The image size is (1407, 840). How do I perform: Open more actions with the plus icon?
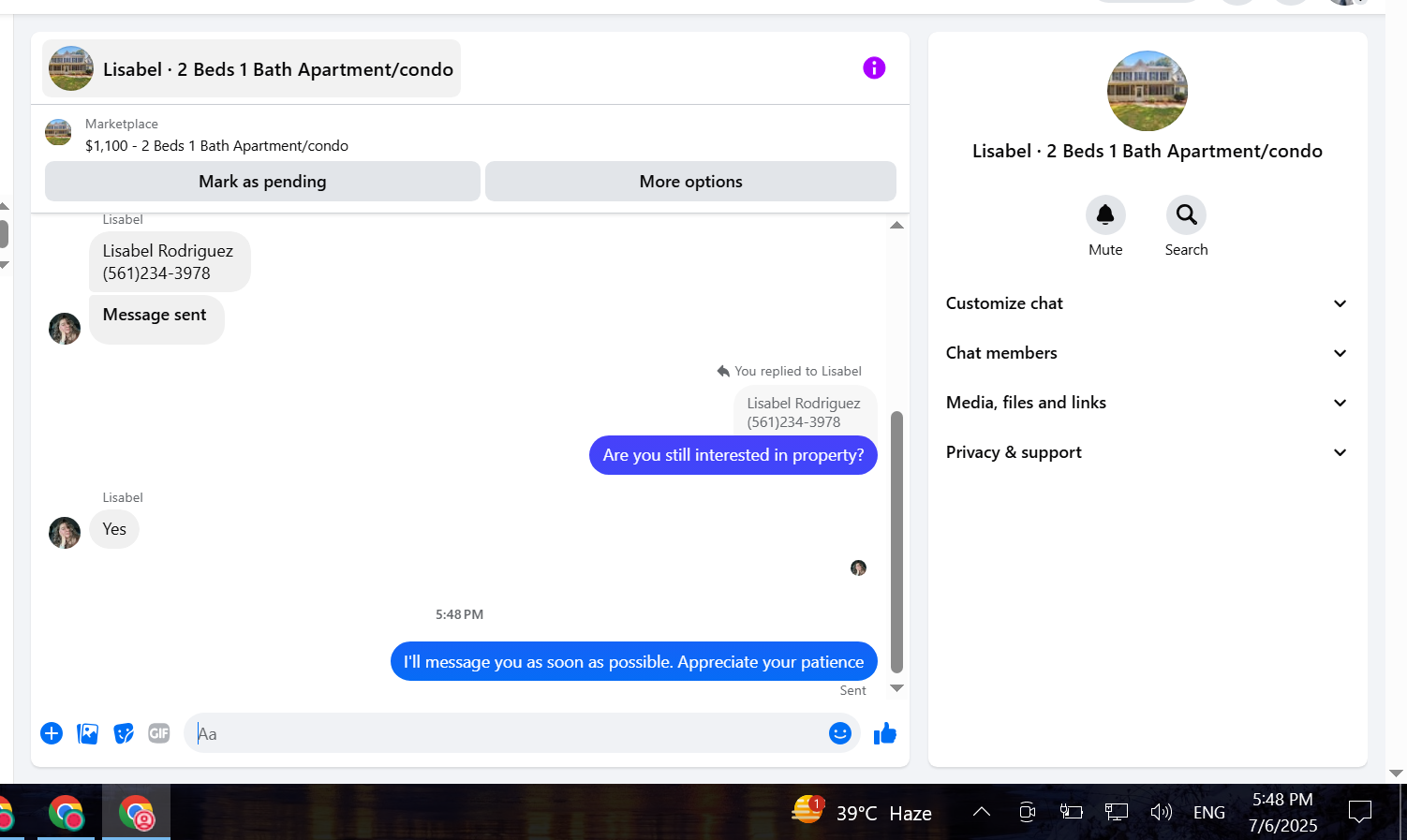click(52, 733)
